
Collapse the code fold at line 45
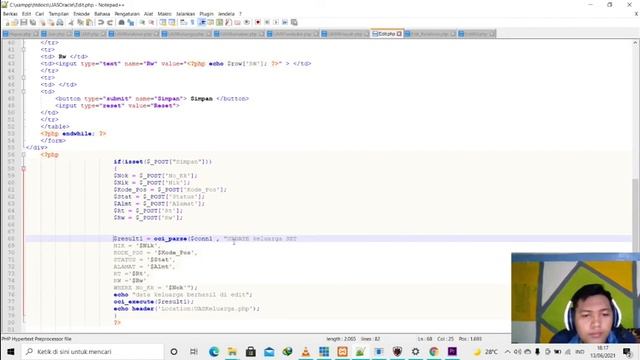pyautogui.click(x=23, y=78)
